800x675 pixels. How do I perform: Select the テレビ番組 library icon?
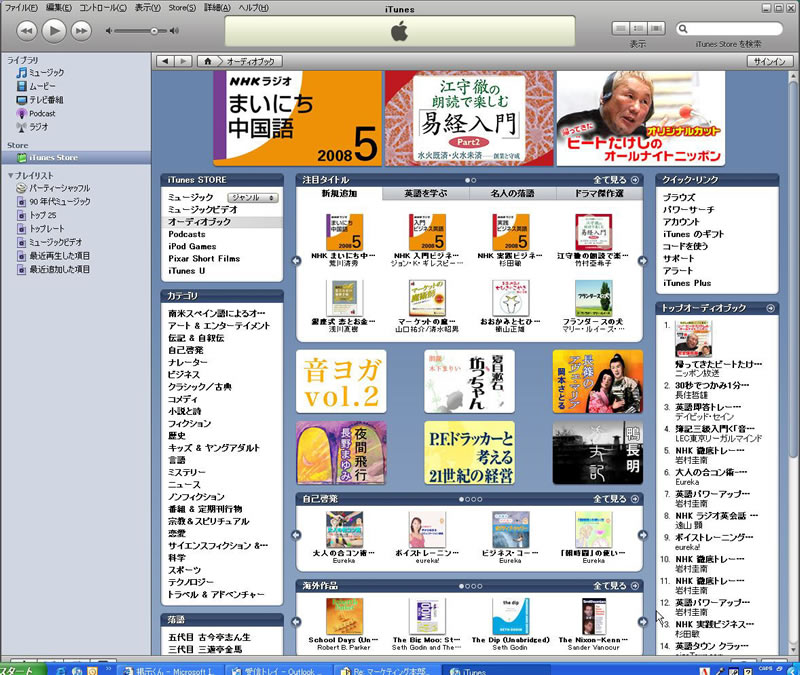pyautogui.click(x=21, y=100)
